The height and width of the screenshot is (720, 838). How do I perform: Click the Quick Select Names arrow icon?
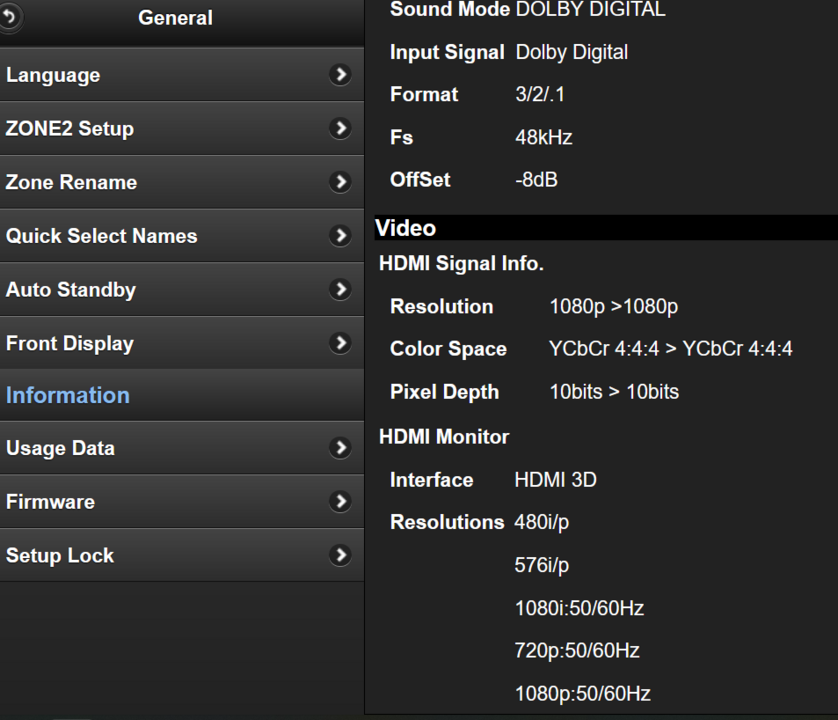pyautogui.click(x=341, y=236)
